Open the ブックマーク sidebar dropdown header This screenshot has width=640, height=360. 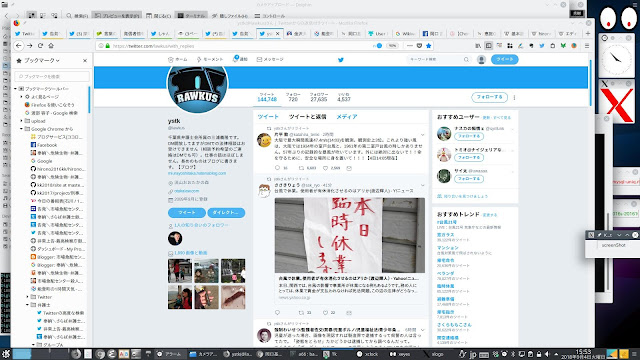click(42, 60)
